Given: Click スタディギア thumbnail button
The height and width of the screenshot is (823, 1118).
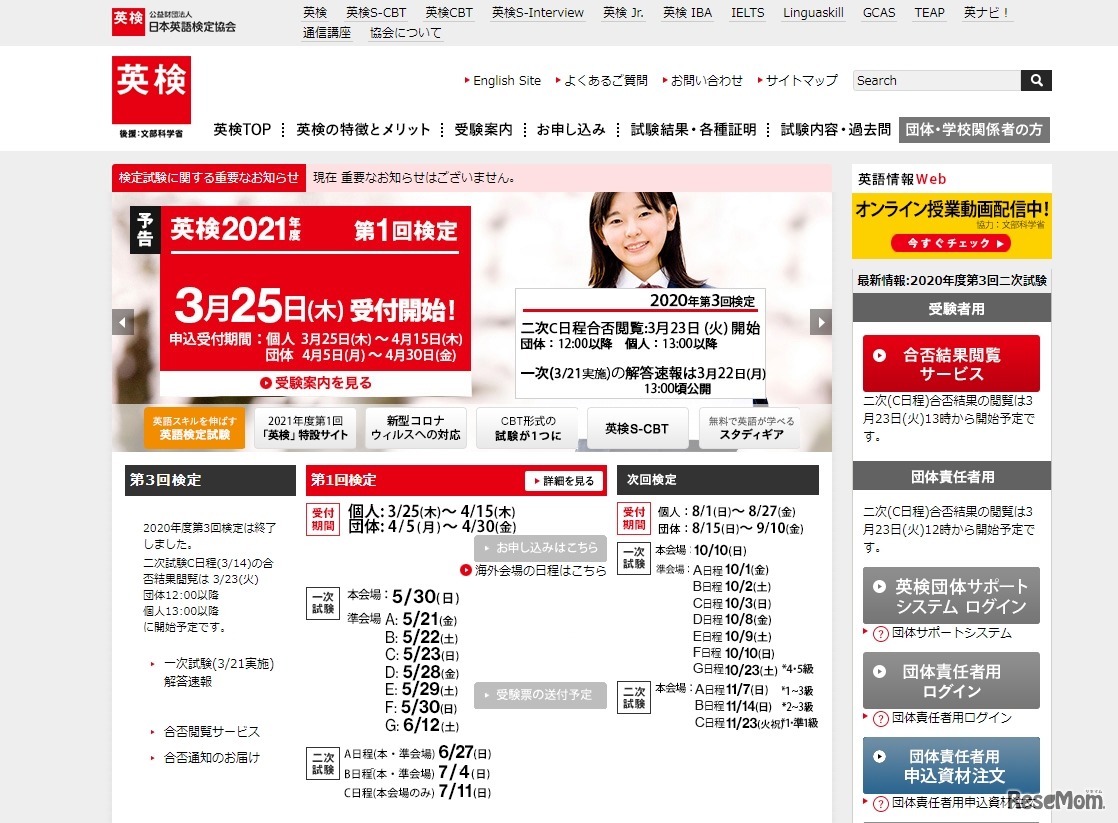Looking at the screenshot, I should click(x=751, y=428).
